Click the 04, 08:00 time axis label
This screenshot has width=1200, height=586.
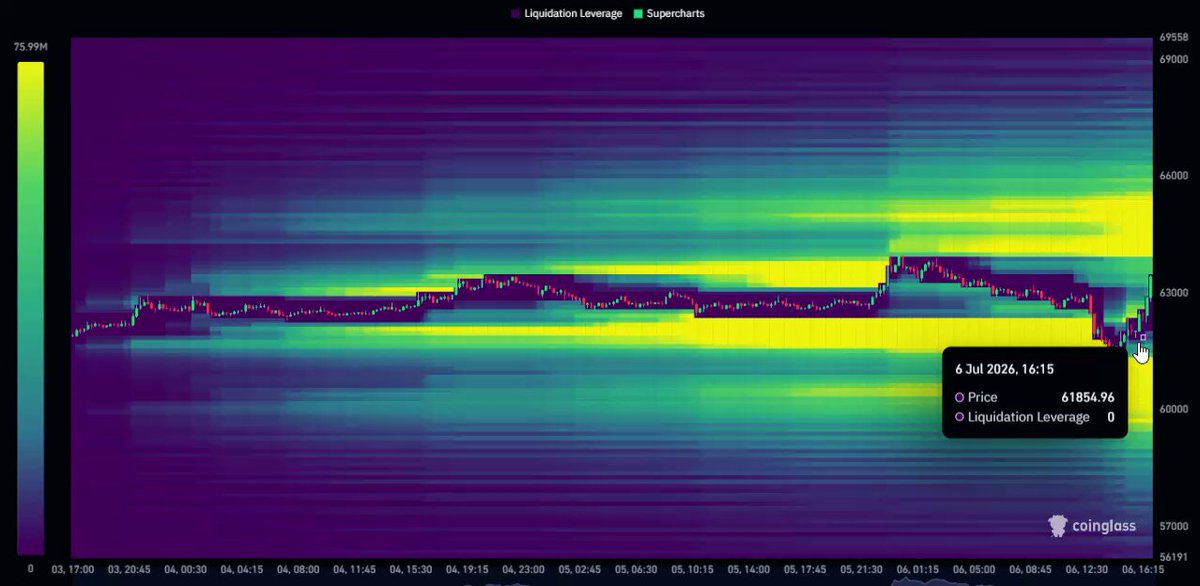pos(299,569)
